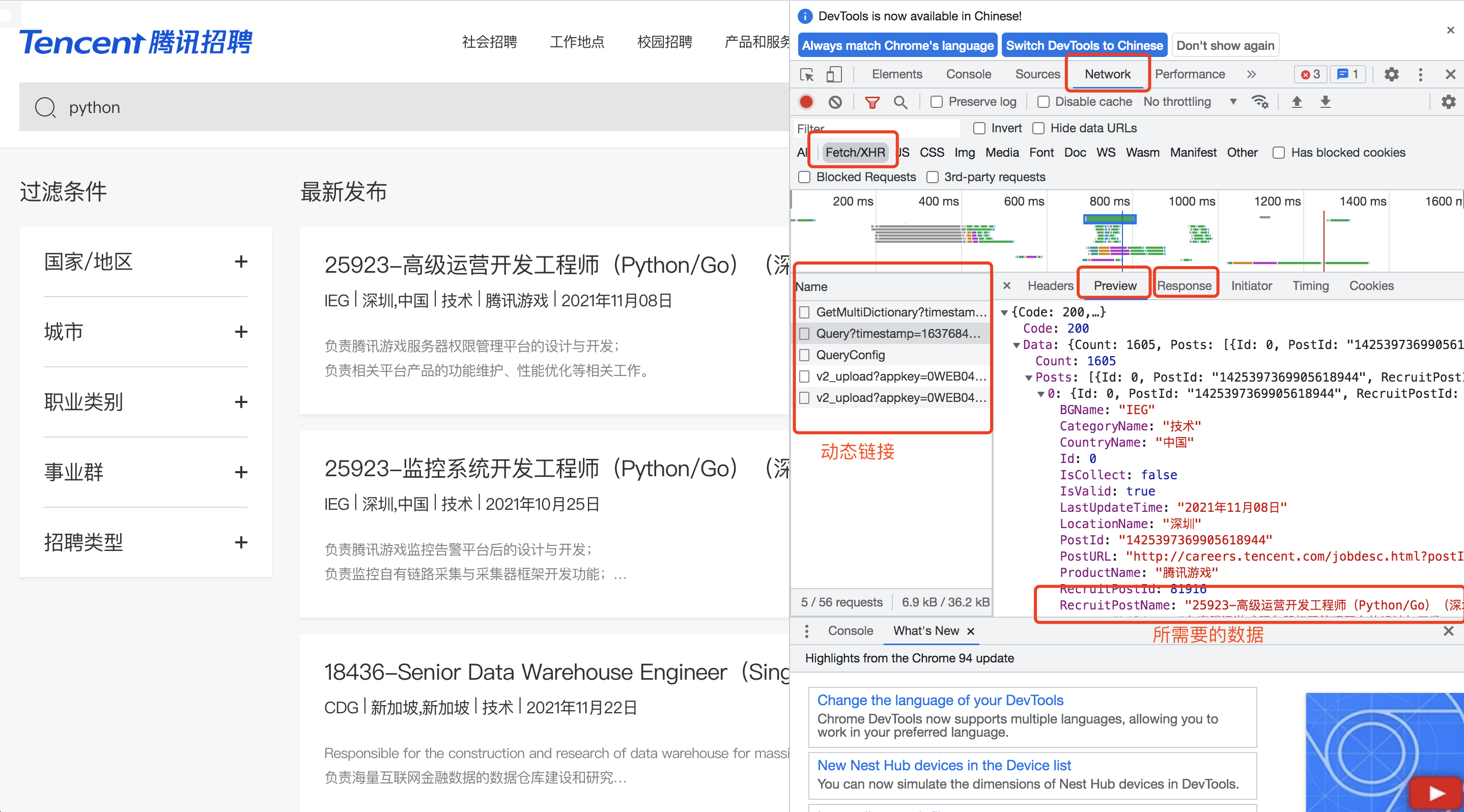Screen dimensions: 1464x812
Task: Open the No throttling dropdown
Action: [x=1190, y=102]
